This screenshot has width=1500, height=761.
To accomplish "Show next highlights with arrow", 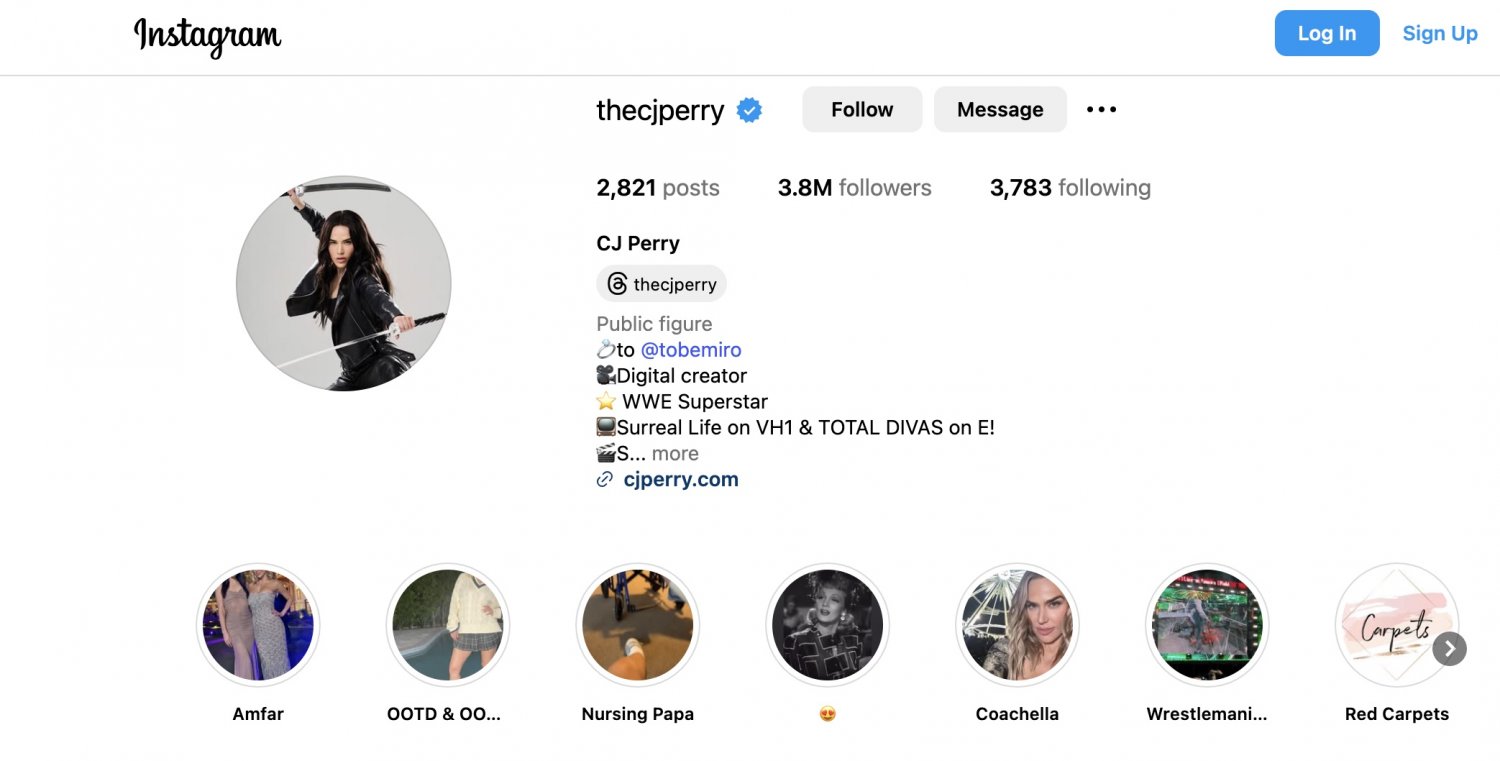I will click(1449, 649).
